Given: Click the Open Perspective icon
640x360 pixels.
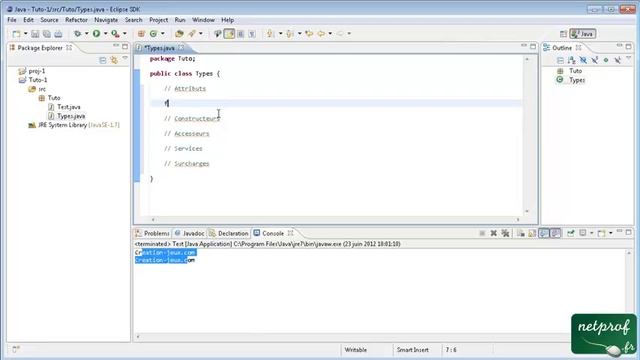Looking at the screenshot, I should coord(563,34).
